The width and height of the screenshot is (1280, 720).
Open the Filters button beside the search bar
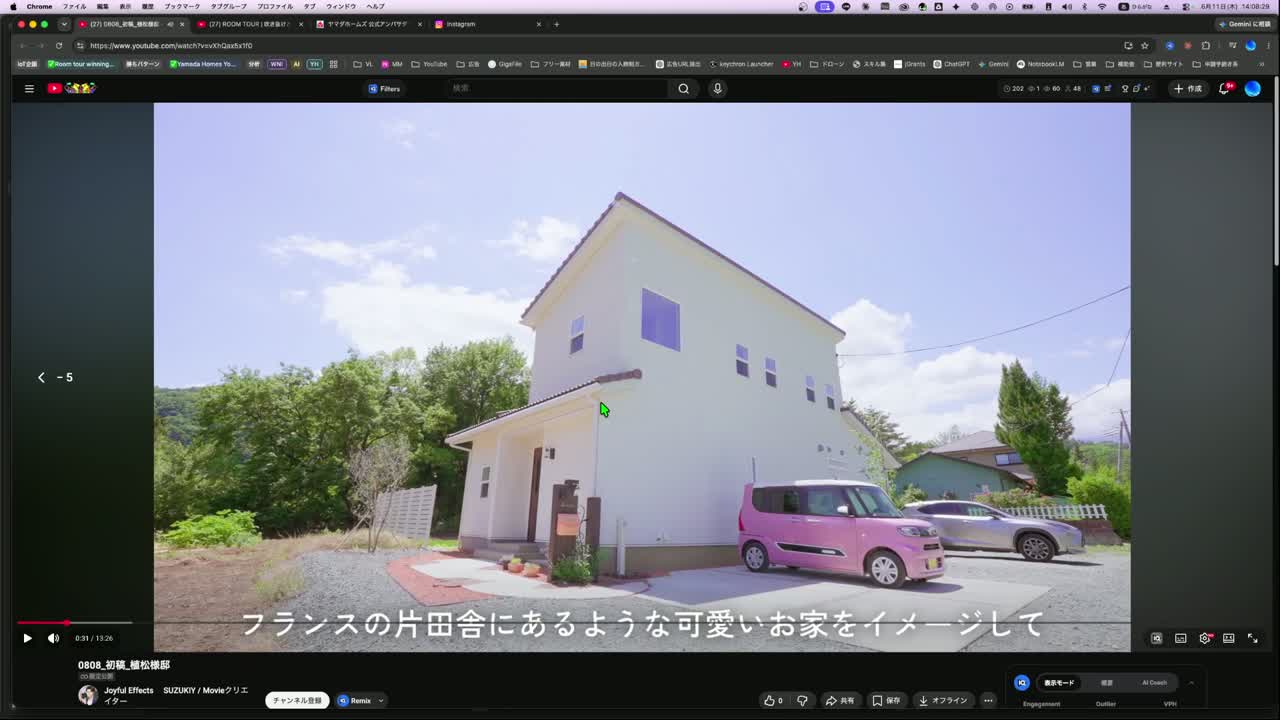[385, 88]
